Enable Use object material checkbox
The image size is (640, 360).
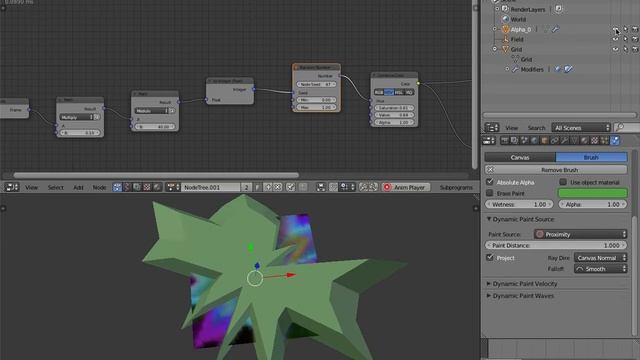(563, 182)
